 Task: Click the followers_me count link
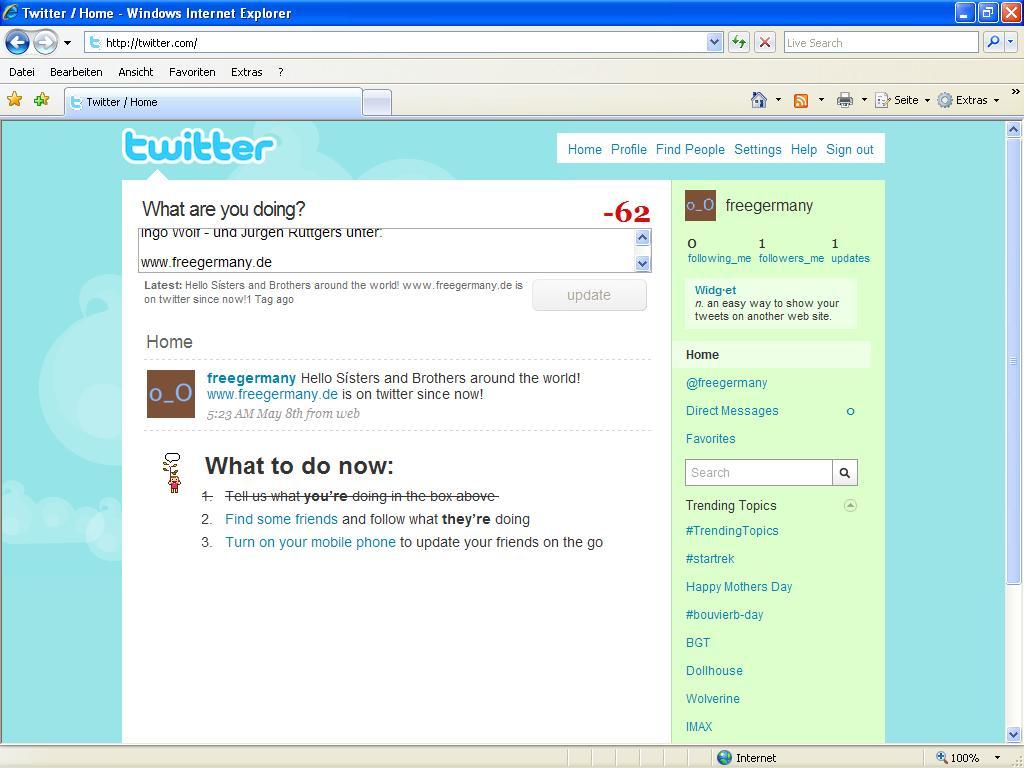pyautogui.click(x=791, y=251)
